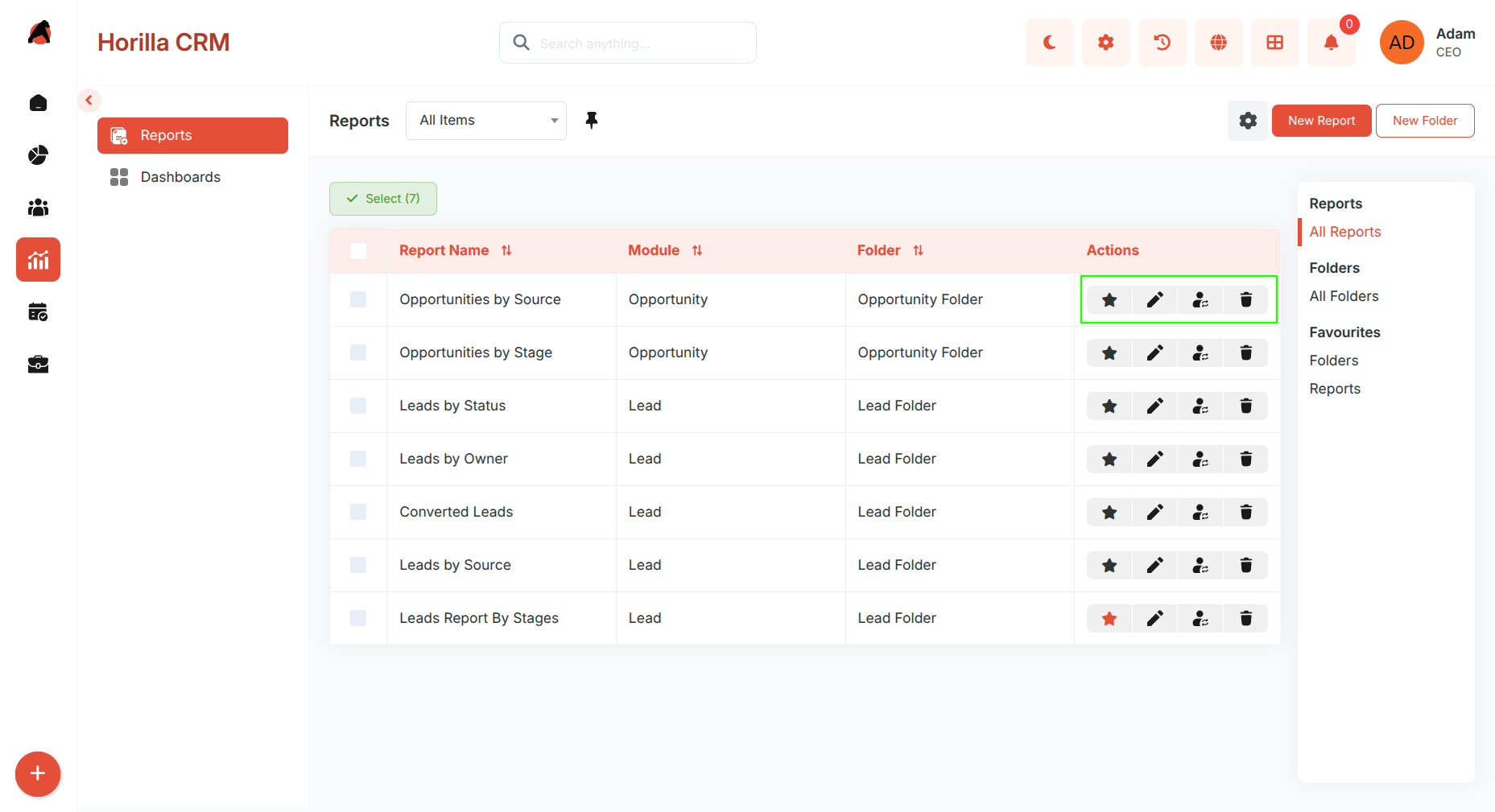Edit the Leads by Status report
Screen dimensions: 1495x812
coord(1154,406)
